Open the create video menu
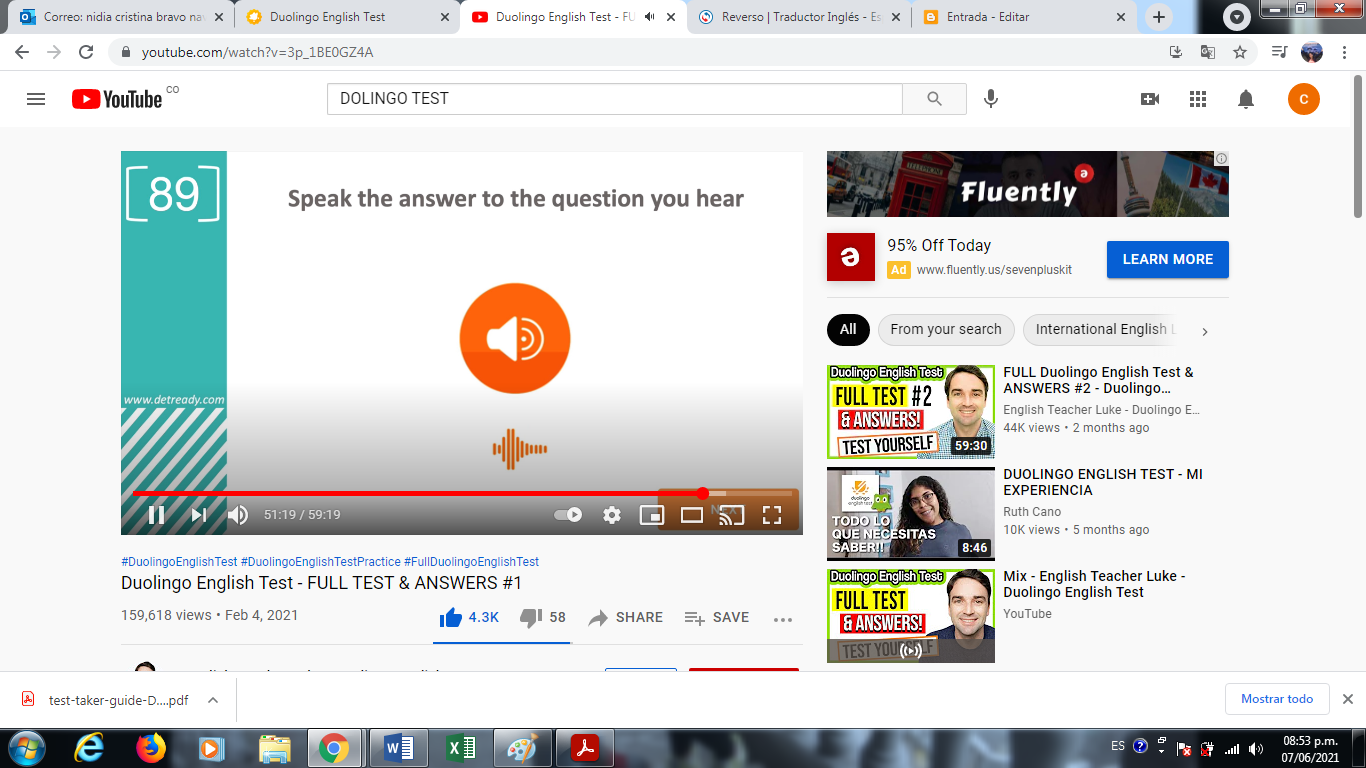Viewport: 1366px width, 768px height. click(1150, 99)
